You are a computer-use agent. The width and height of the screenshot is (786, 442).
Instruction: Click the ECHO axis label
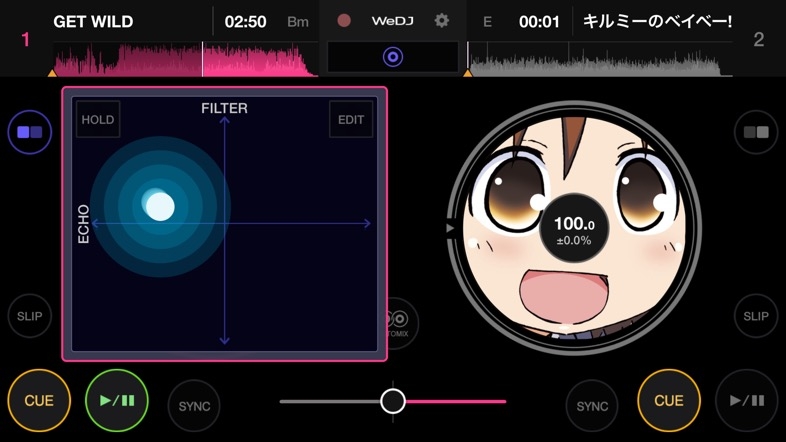84,224
